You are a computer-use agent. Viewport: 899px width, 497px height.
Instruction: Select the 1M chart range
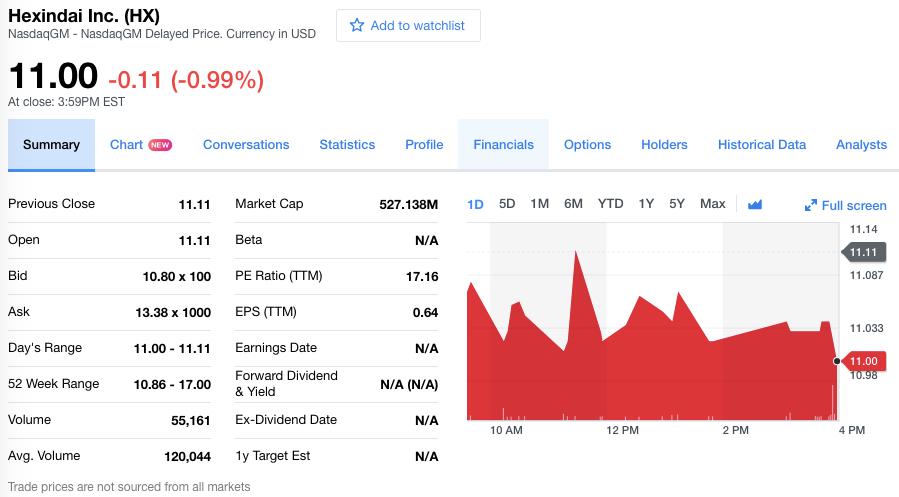coord(540,204)
